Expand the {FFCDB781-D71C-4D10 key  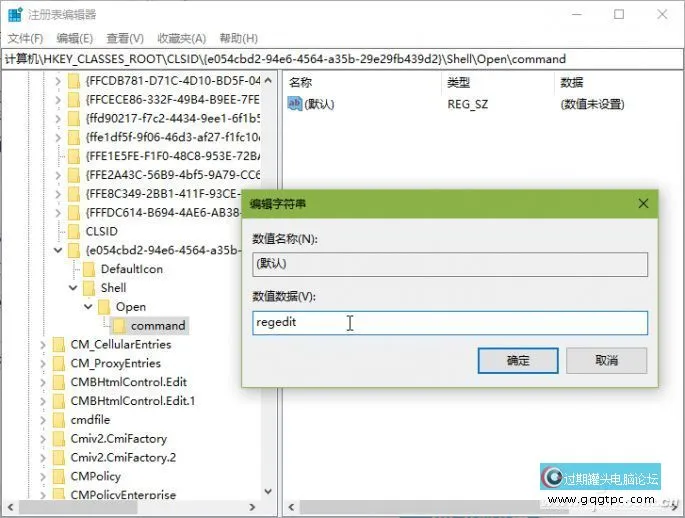tap(58, 81)
